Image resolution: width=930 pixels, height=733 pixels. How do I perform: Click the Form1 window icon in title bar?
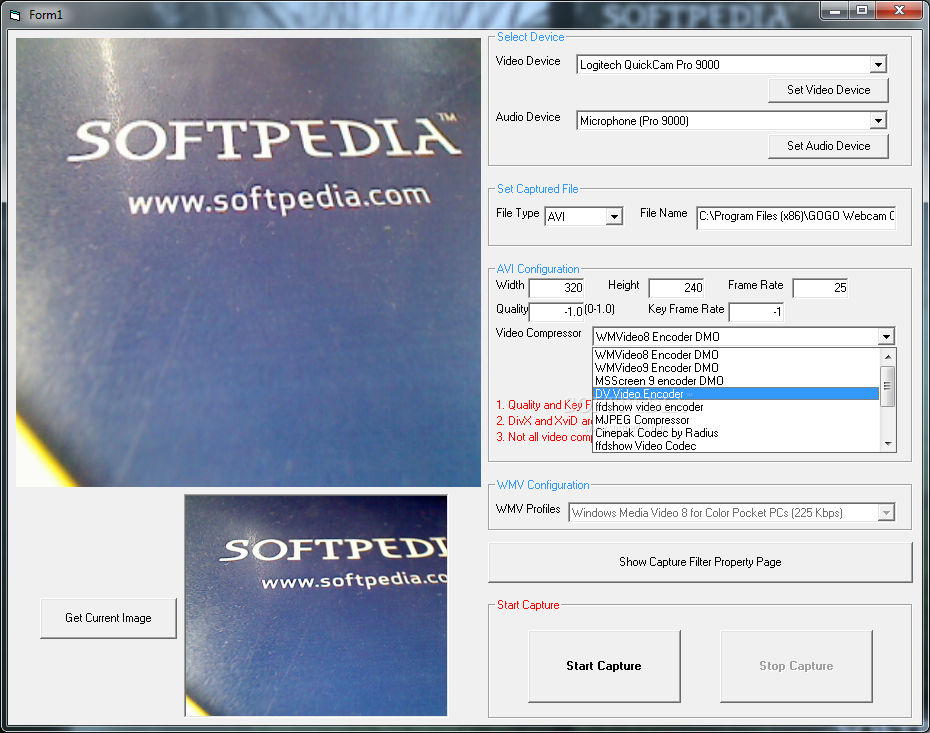click(15, 15)
